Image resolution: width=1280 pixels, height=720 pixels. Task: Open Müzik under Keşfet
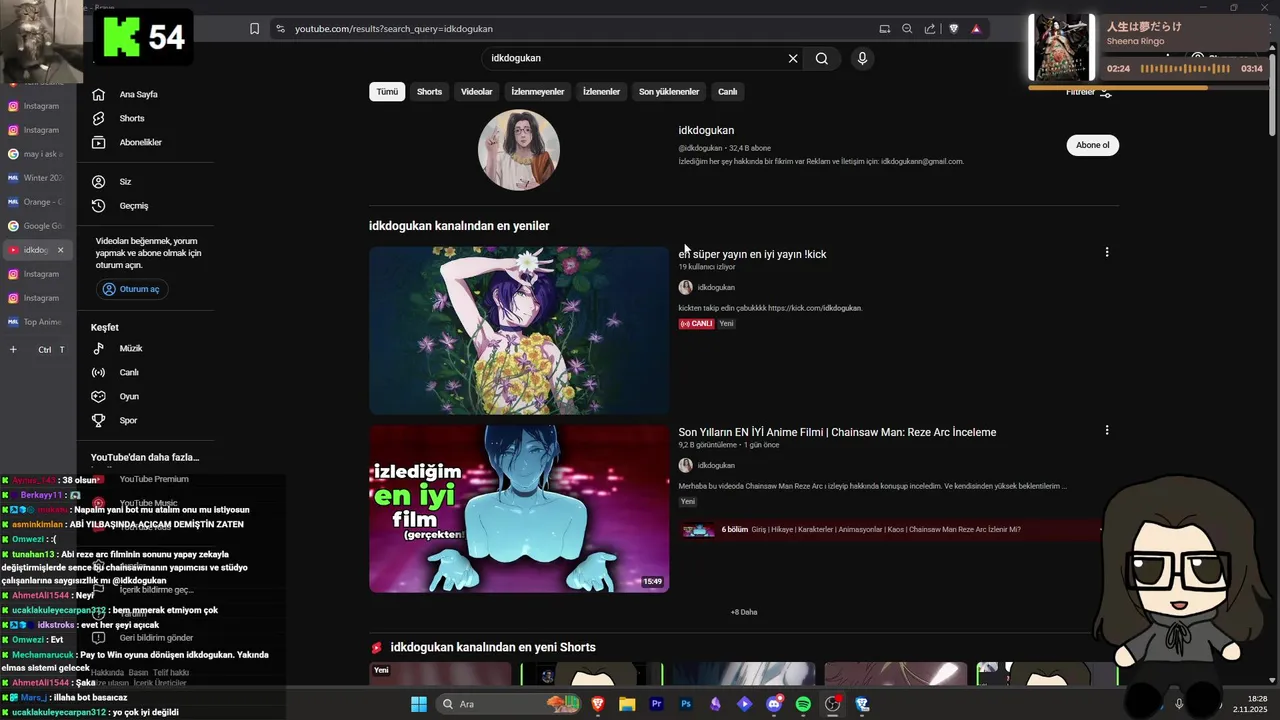tap(131, 349)
